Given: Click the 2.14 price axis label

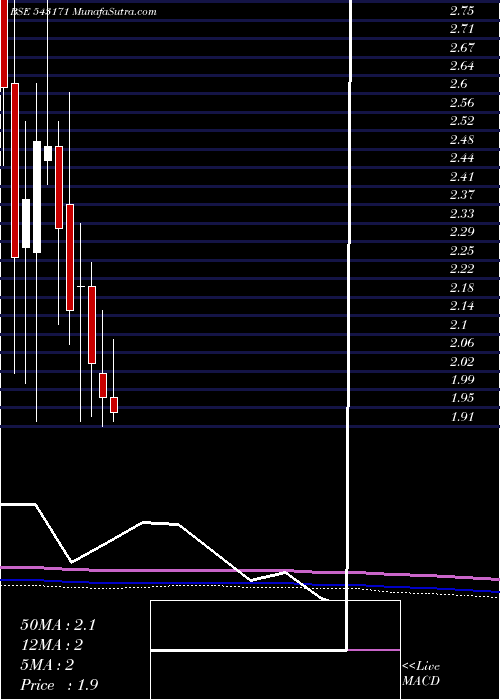Looking at the screenshot, I should (462, 307).
